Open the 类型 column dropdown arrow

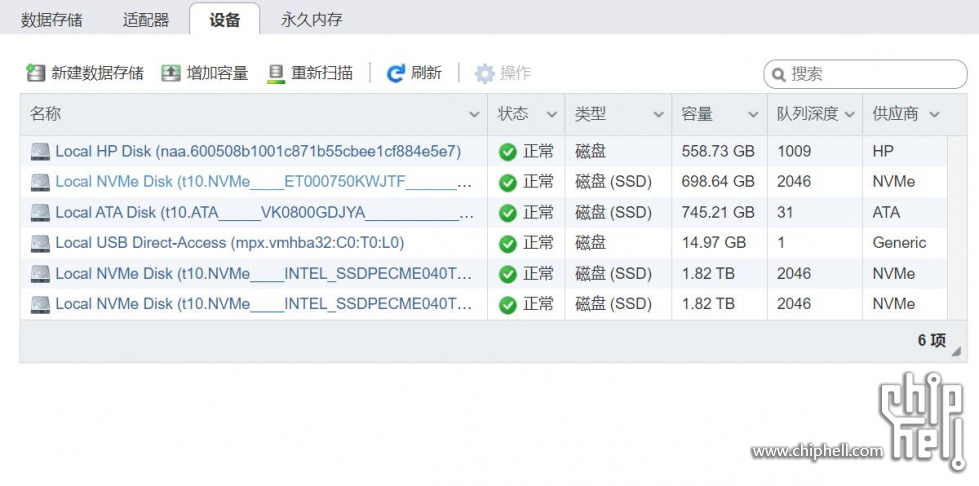tap(658, 115)
